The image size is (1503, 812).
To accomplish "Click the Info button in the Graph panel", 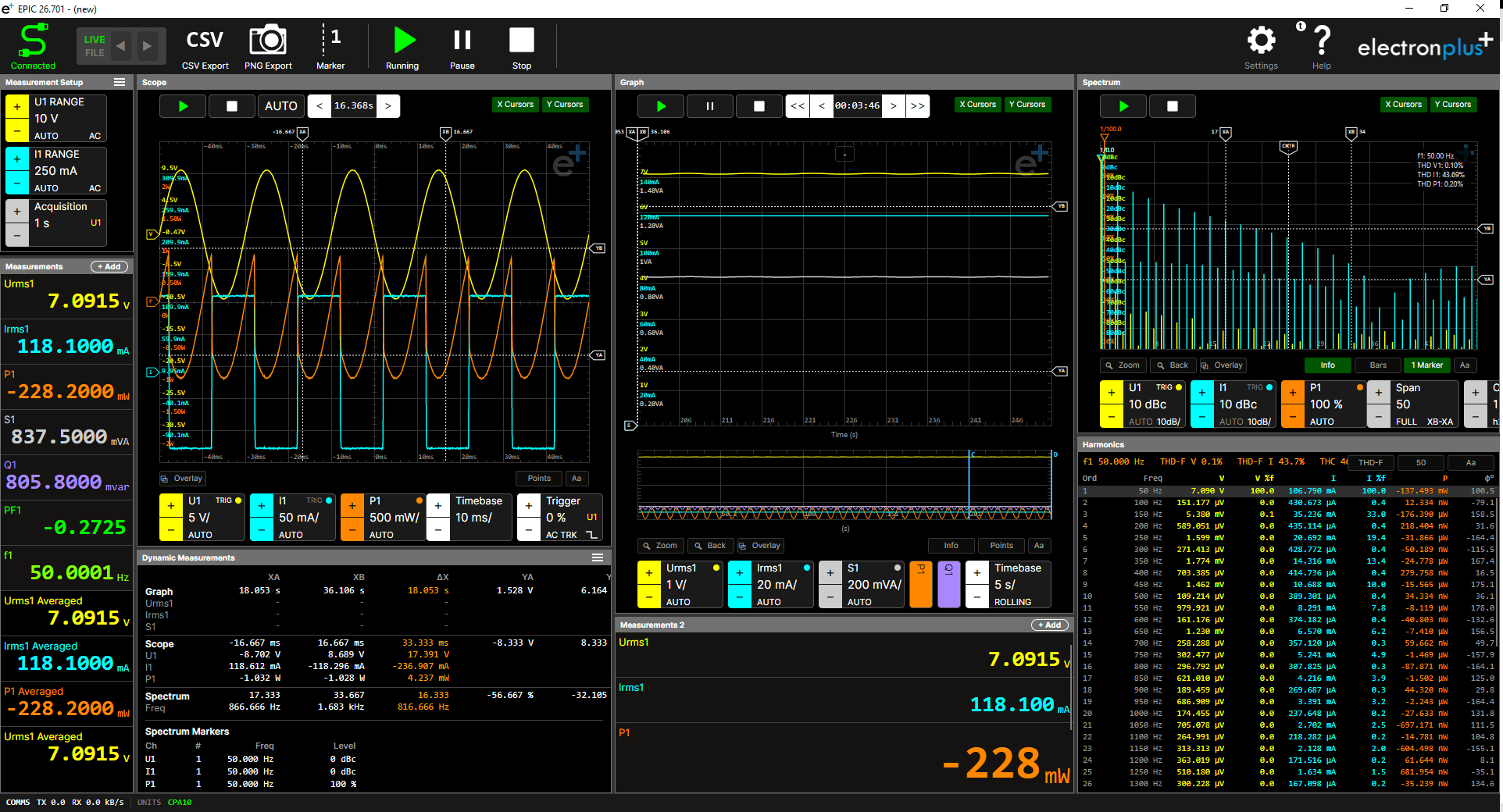I will tap(951, 546).
